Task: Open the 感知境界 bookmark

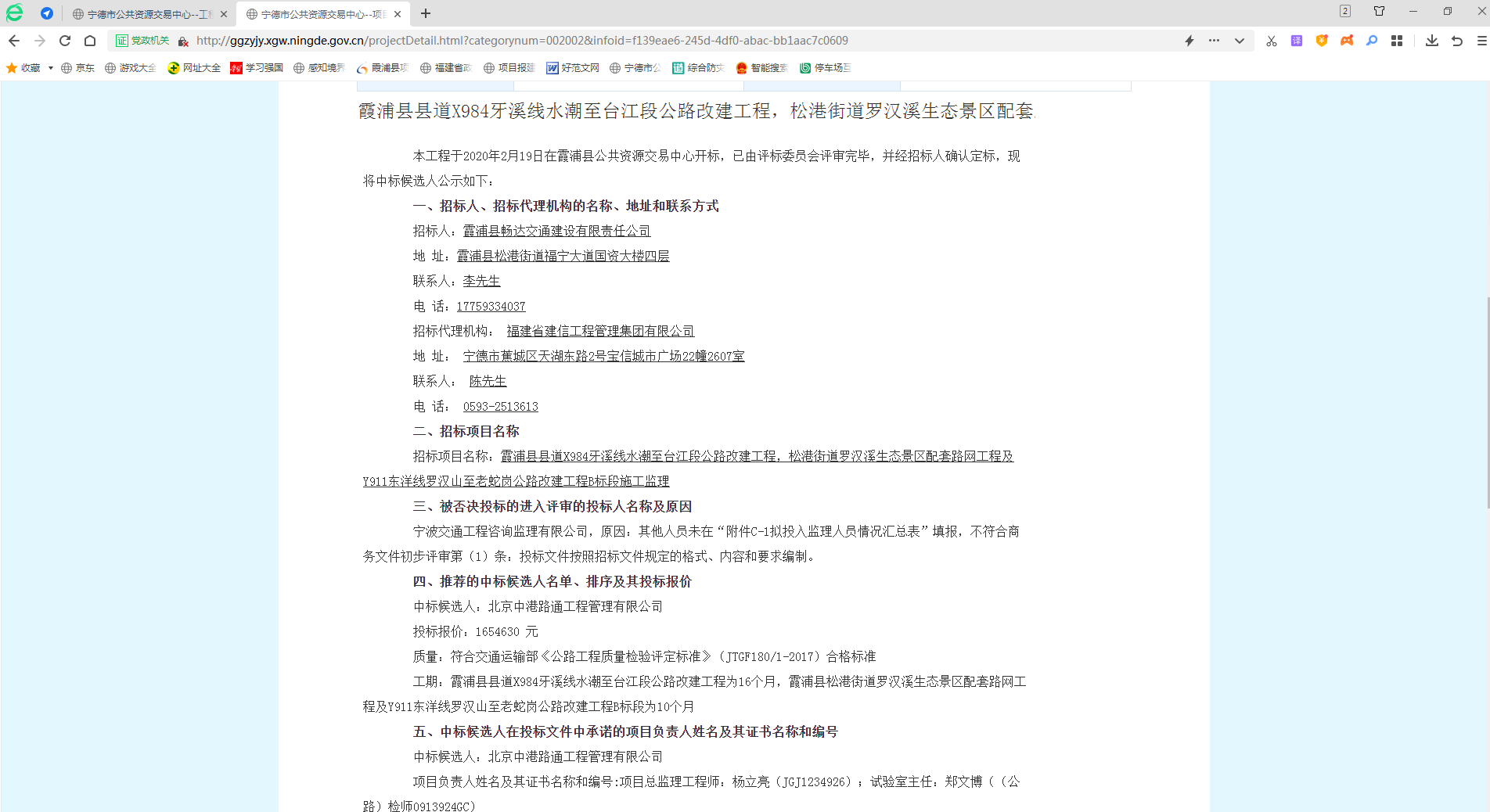Action: [x=319, y=68]
